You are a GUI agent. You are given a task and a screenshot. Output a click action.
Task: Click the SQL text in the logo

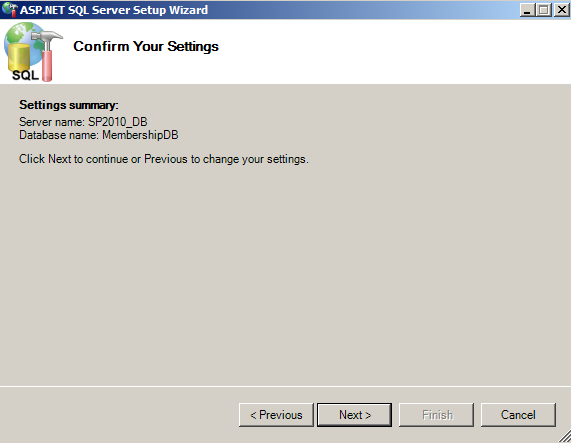point(25,75)
